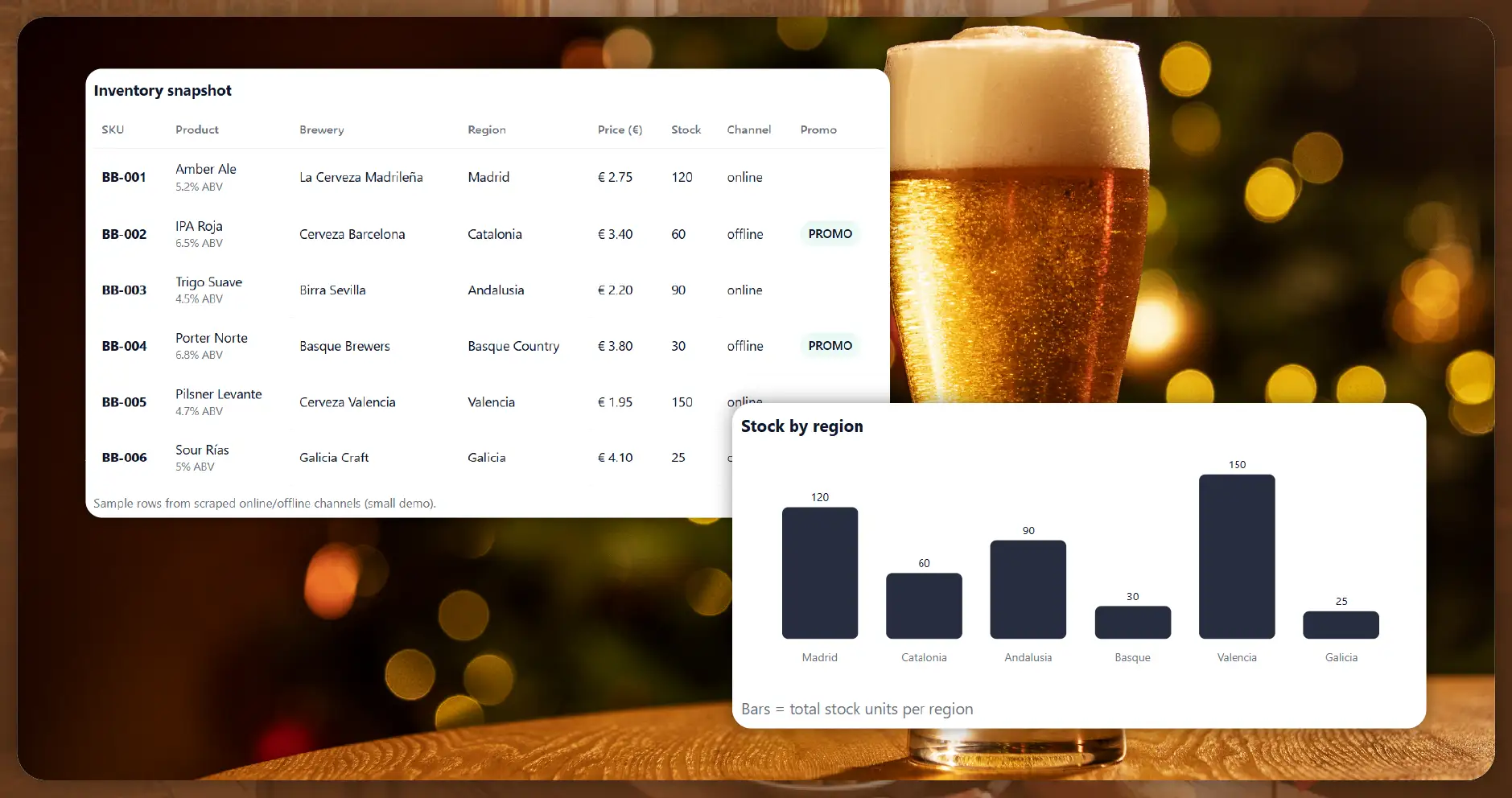Viewport: 1512px width, 798px height.
Task: Click the PROMO badge for IPA Roja
Action: [x=829, y=233]
